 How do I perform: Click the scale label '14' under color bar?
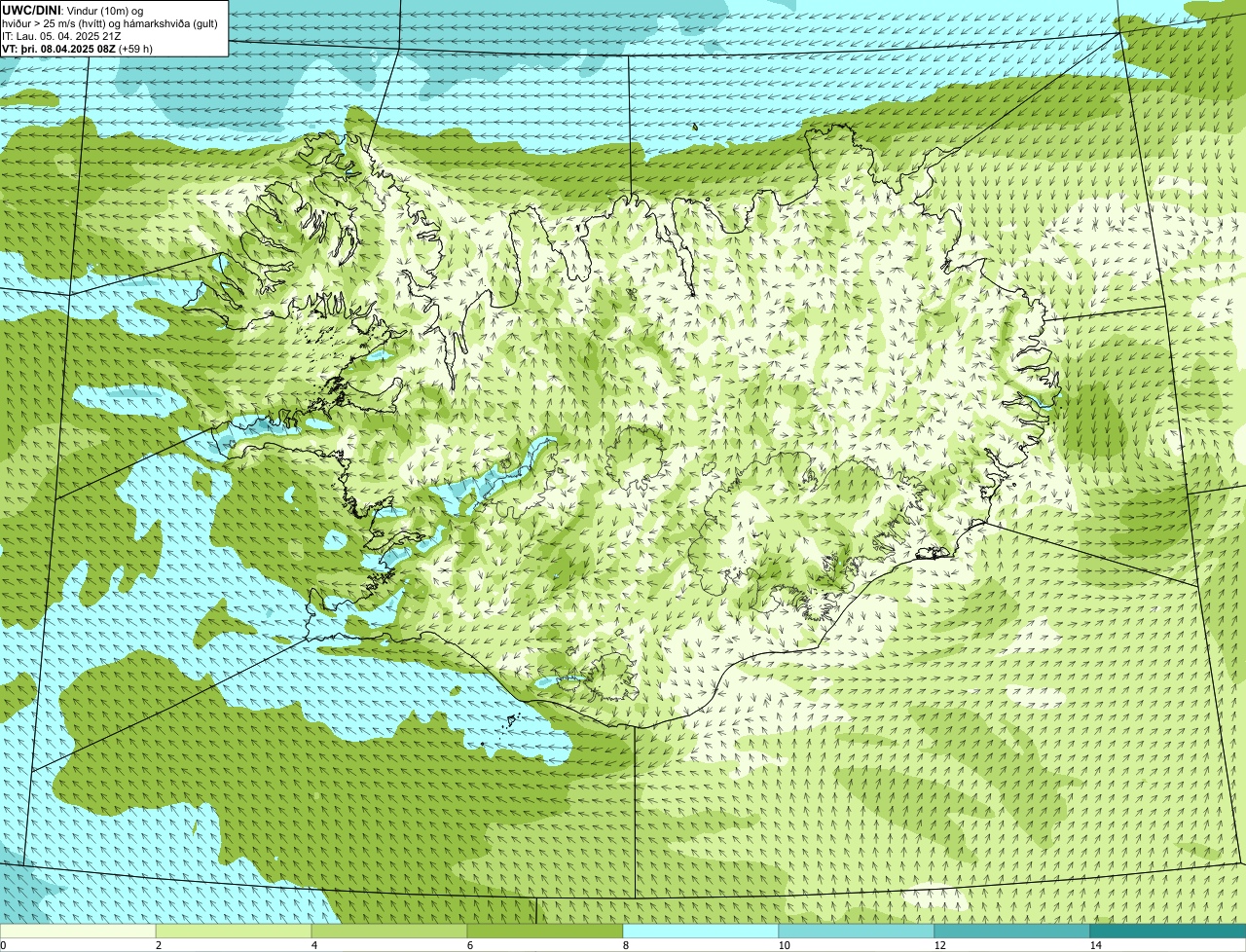click(1095, 945)
